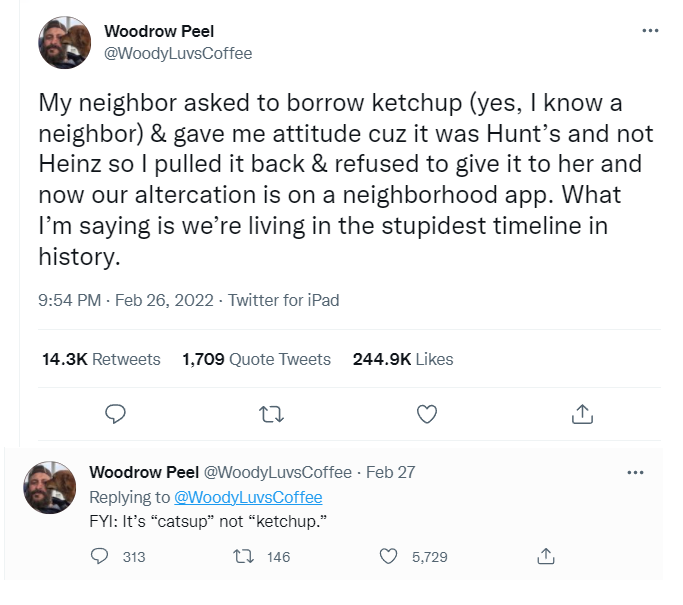Viewport: 683px width, 605px height.
Task: Open more options on the reply tweet
Action: pyautogui.click(x=634, y=472)
